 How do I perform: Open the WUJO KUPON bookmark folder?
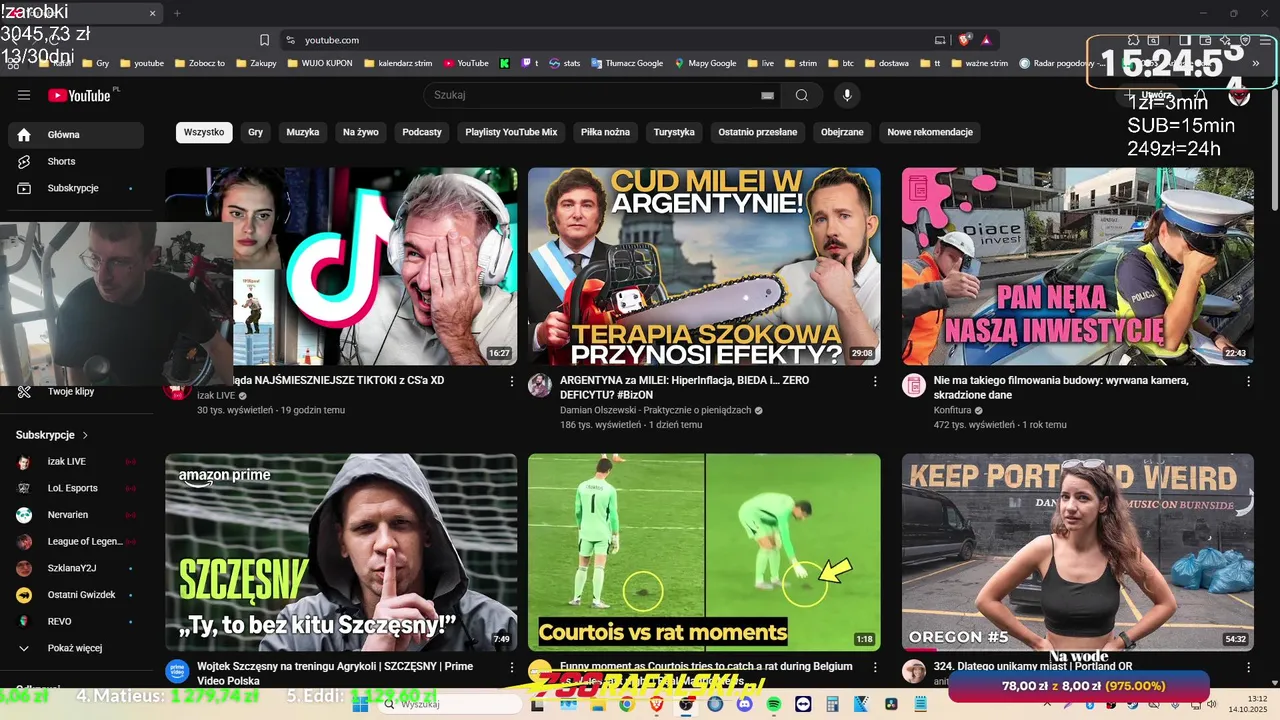319,63
